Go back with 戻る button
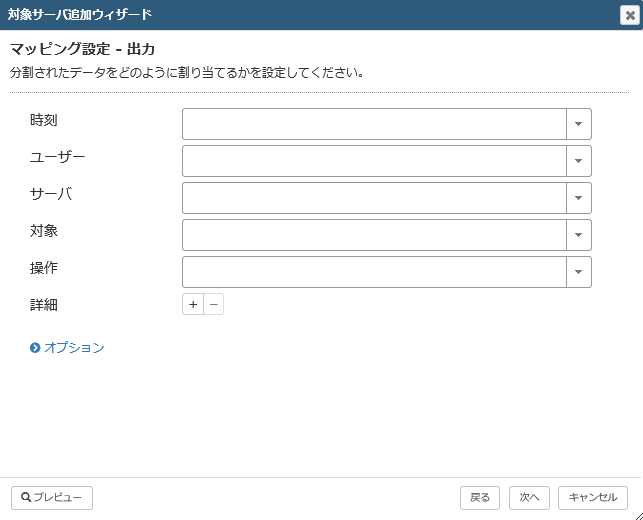Viewport: 643px width, 520px height. [480, 498]
